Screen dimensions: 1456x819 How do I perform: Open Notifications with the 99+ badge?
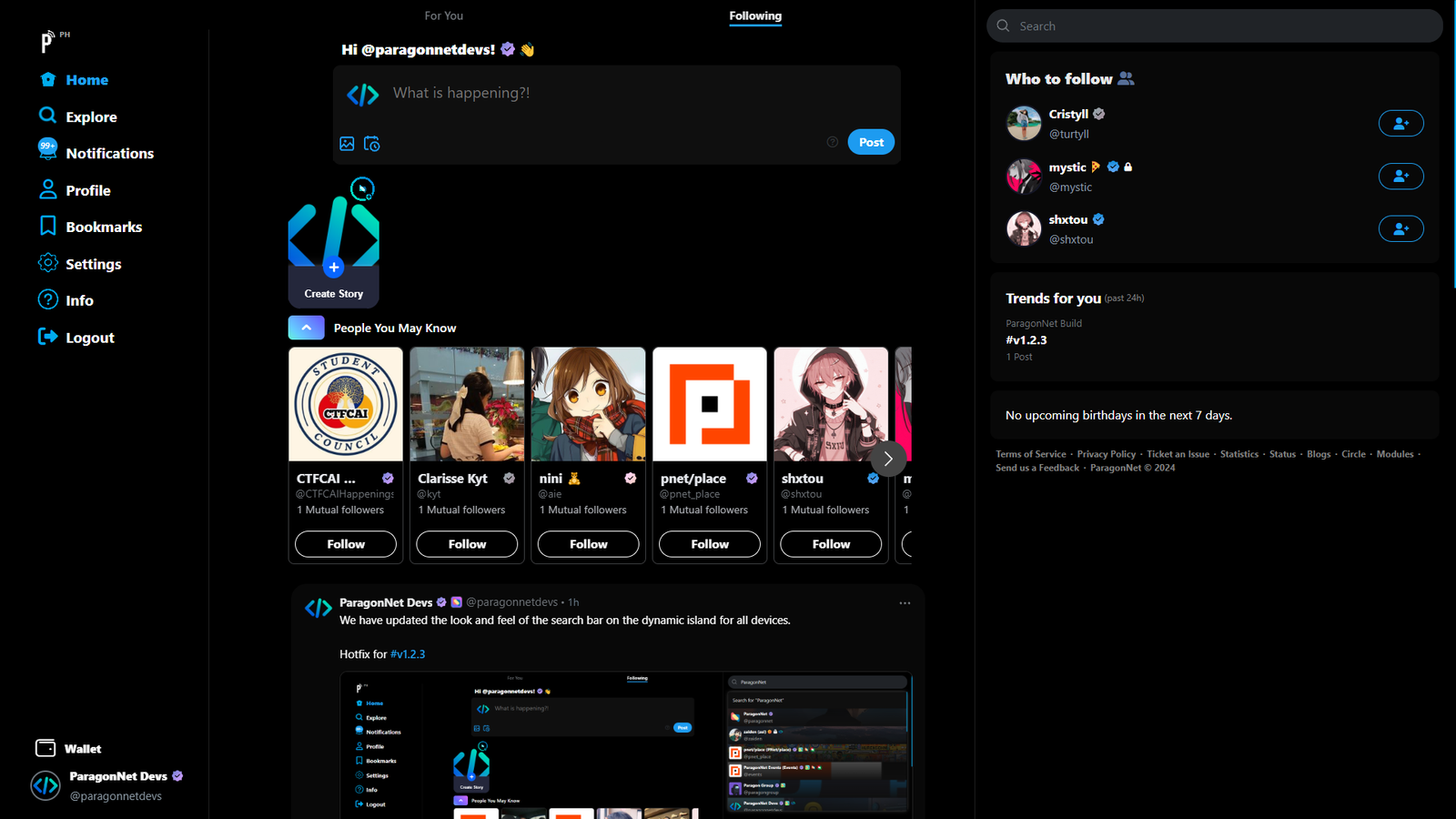pyautogui.click(x=48, y=150)
